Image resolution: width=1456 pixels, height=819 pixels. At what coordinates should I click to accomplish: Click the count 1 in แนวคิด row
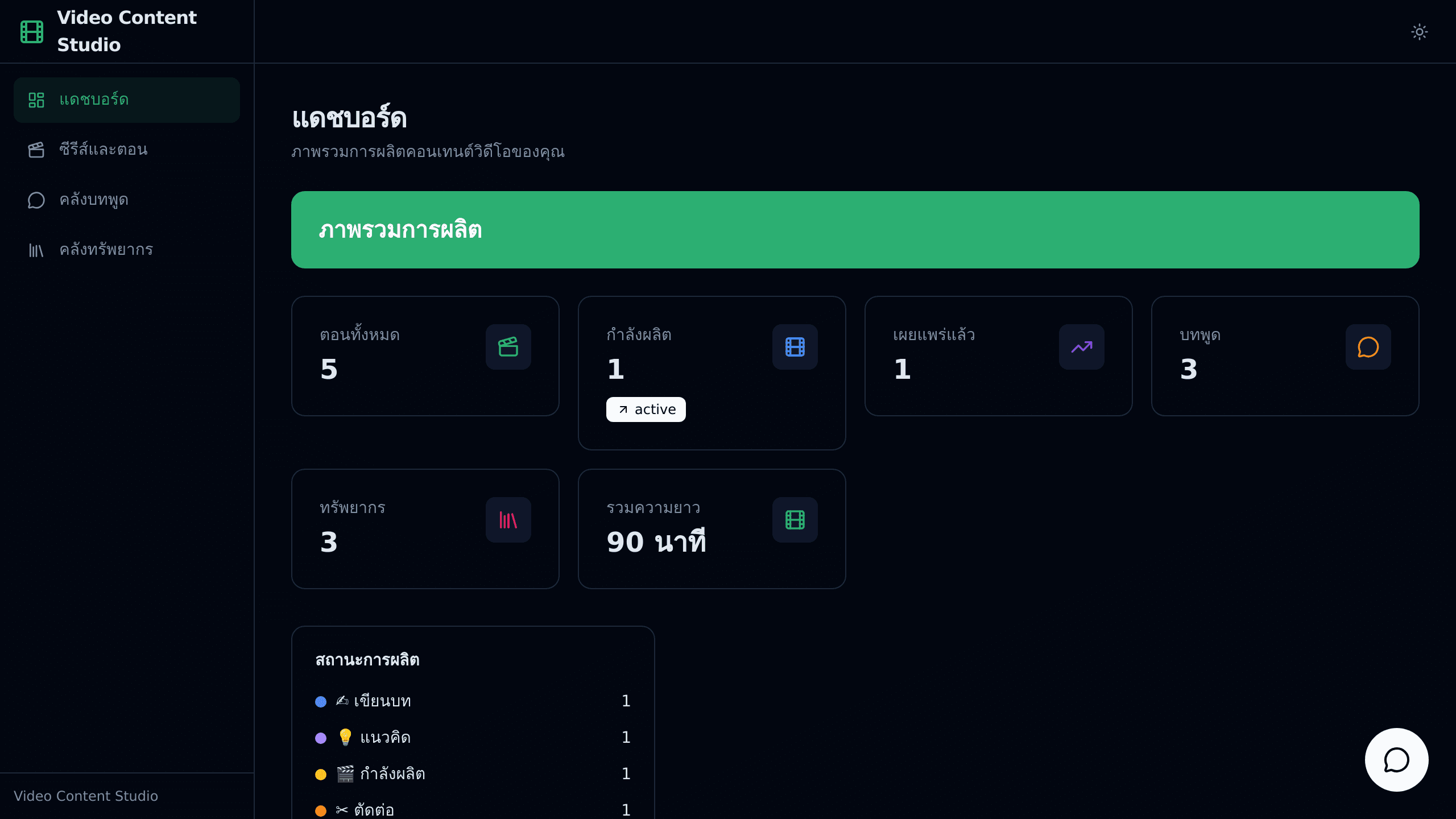(626, 737)
